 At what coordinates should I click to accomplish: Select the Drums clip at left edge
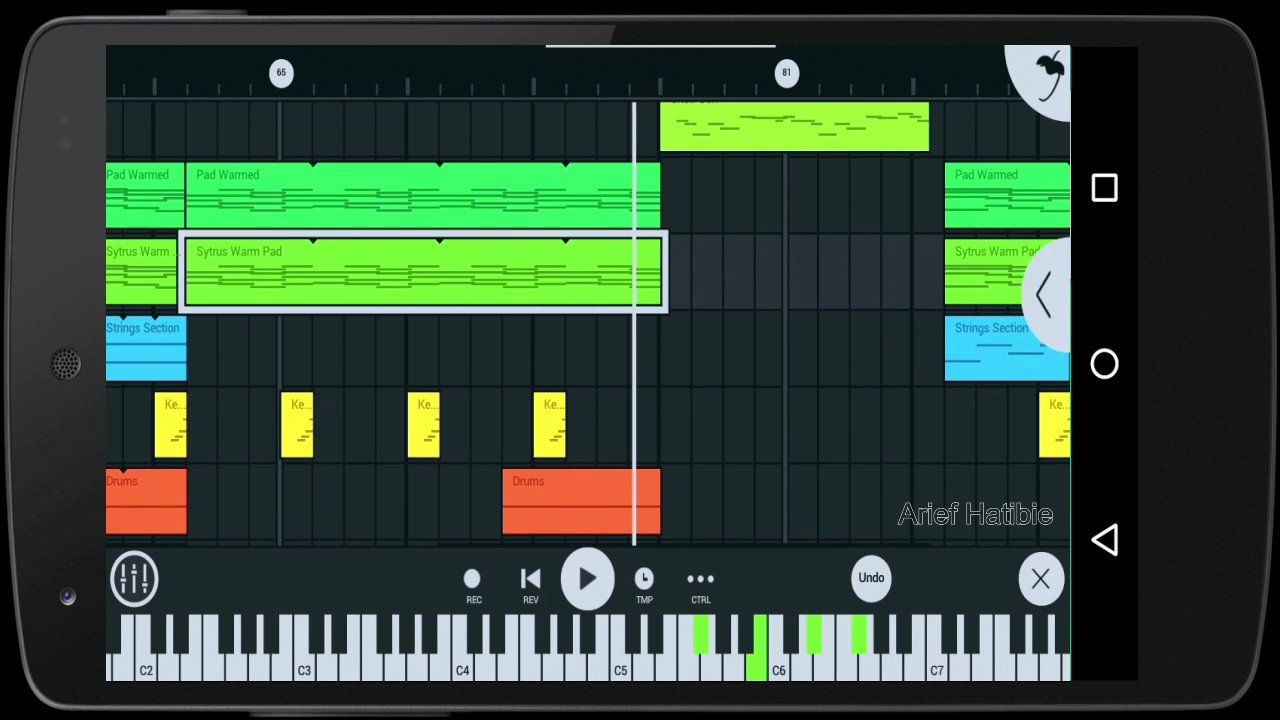pos(146,502)
